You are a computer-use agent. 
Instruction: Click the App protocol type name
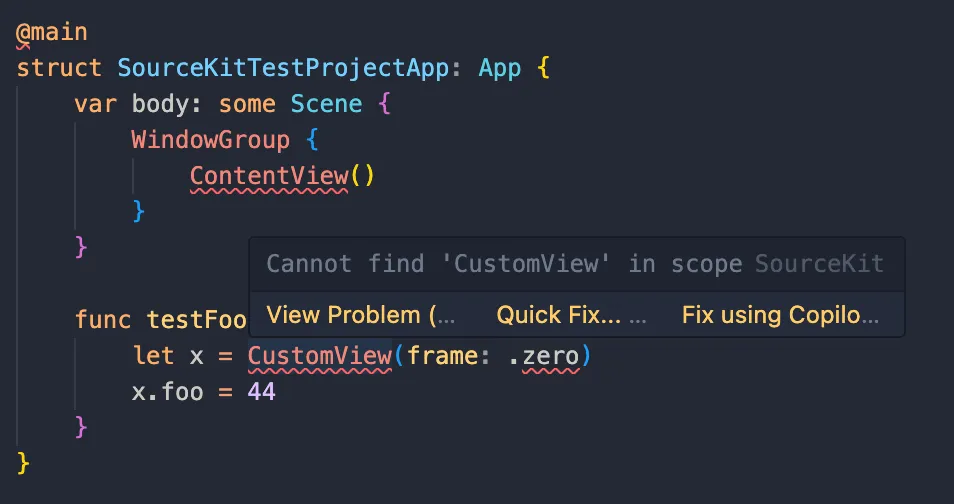click(x=500, y=68)
